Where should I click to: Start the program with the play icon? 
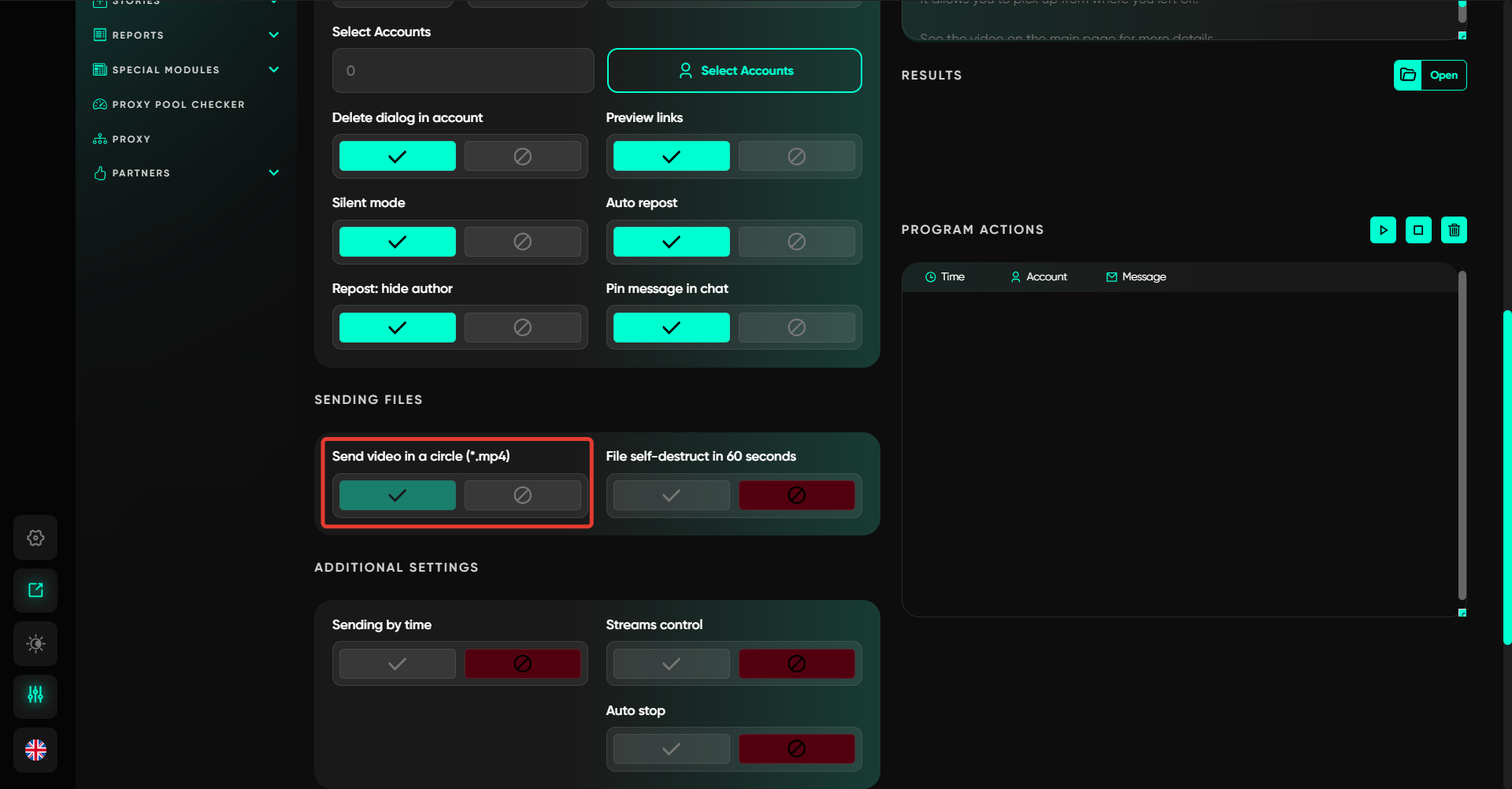click(1383, 230)
